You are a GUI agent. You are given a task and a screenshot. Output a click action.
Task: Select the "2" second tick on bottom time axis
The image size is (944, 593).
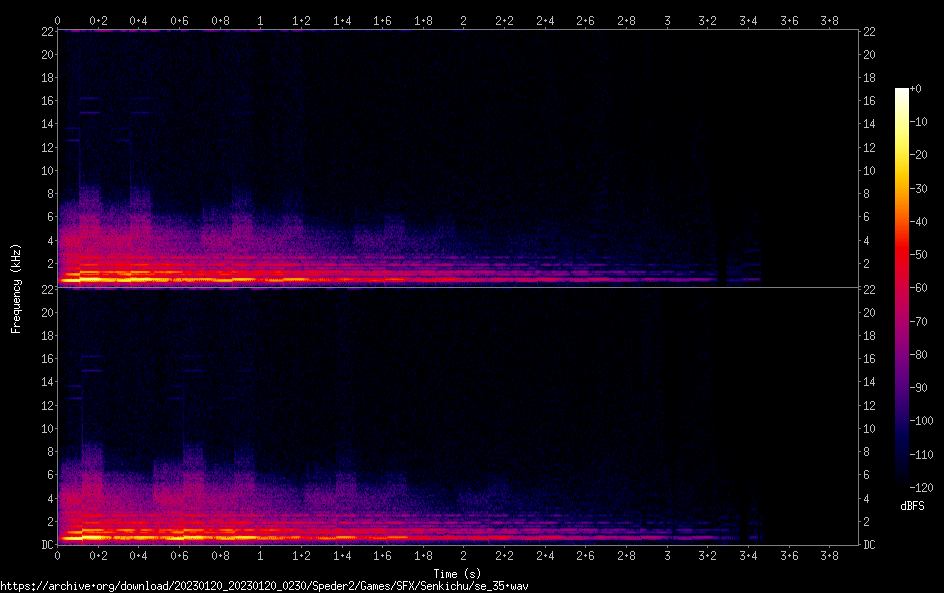(x=463, y=555)
